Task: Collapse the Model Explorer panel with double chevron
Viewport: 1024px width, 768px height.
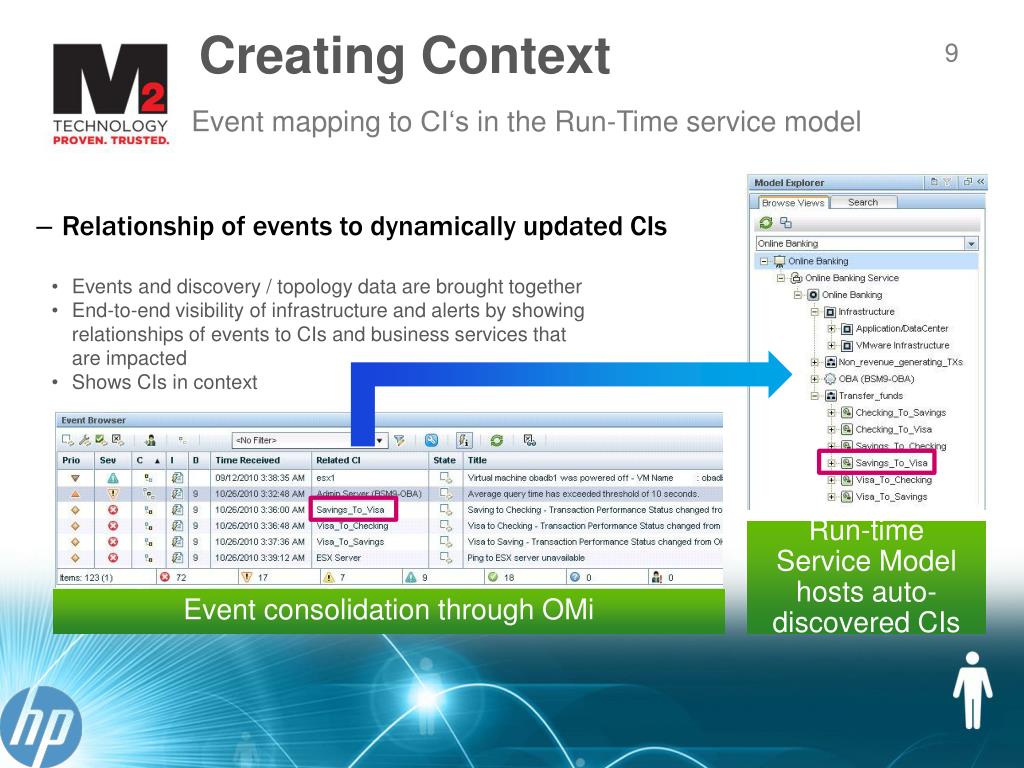Action: (x=981, y=182)
